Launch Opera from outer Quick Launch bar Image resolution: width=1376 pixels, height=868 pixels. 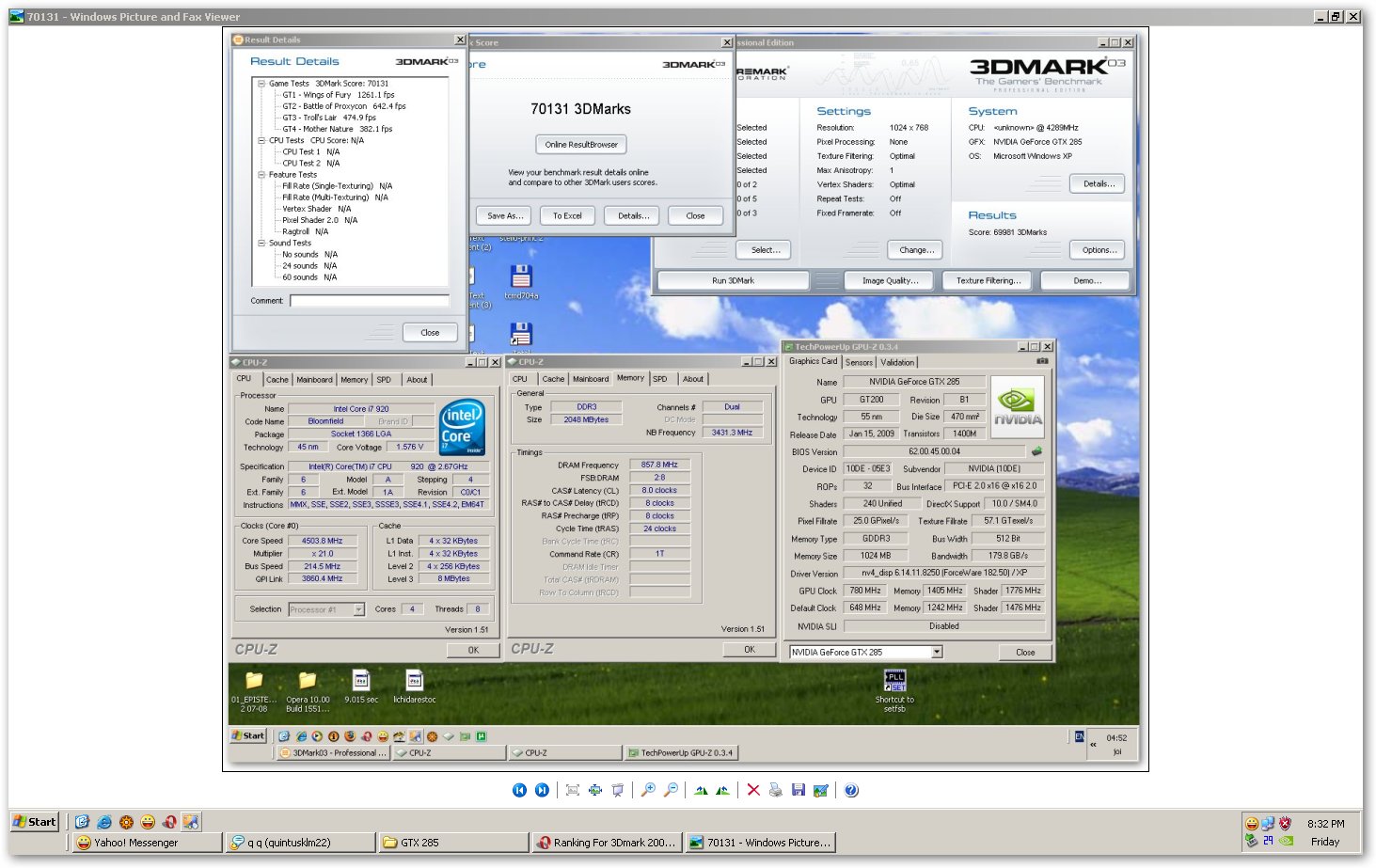point(169,821)
